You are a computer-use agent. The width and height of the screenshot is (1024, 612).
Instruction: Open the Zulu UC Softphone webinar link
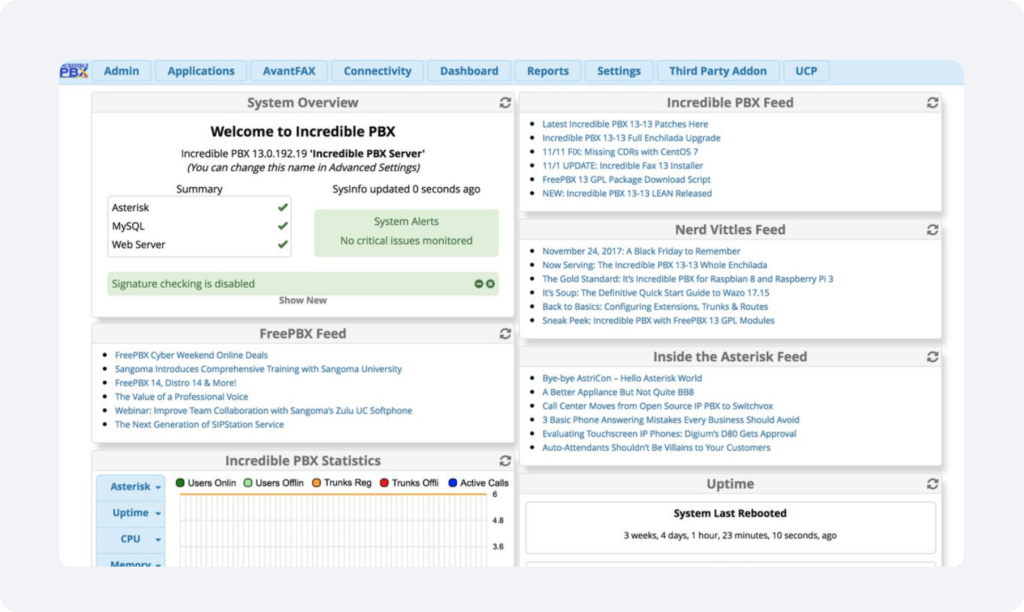[263, 411]
